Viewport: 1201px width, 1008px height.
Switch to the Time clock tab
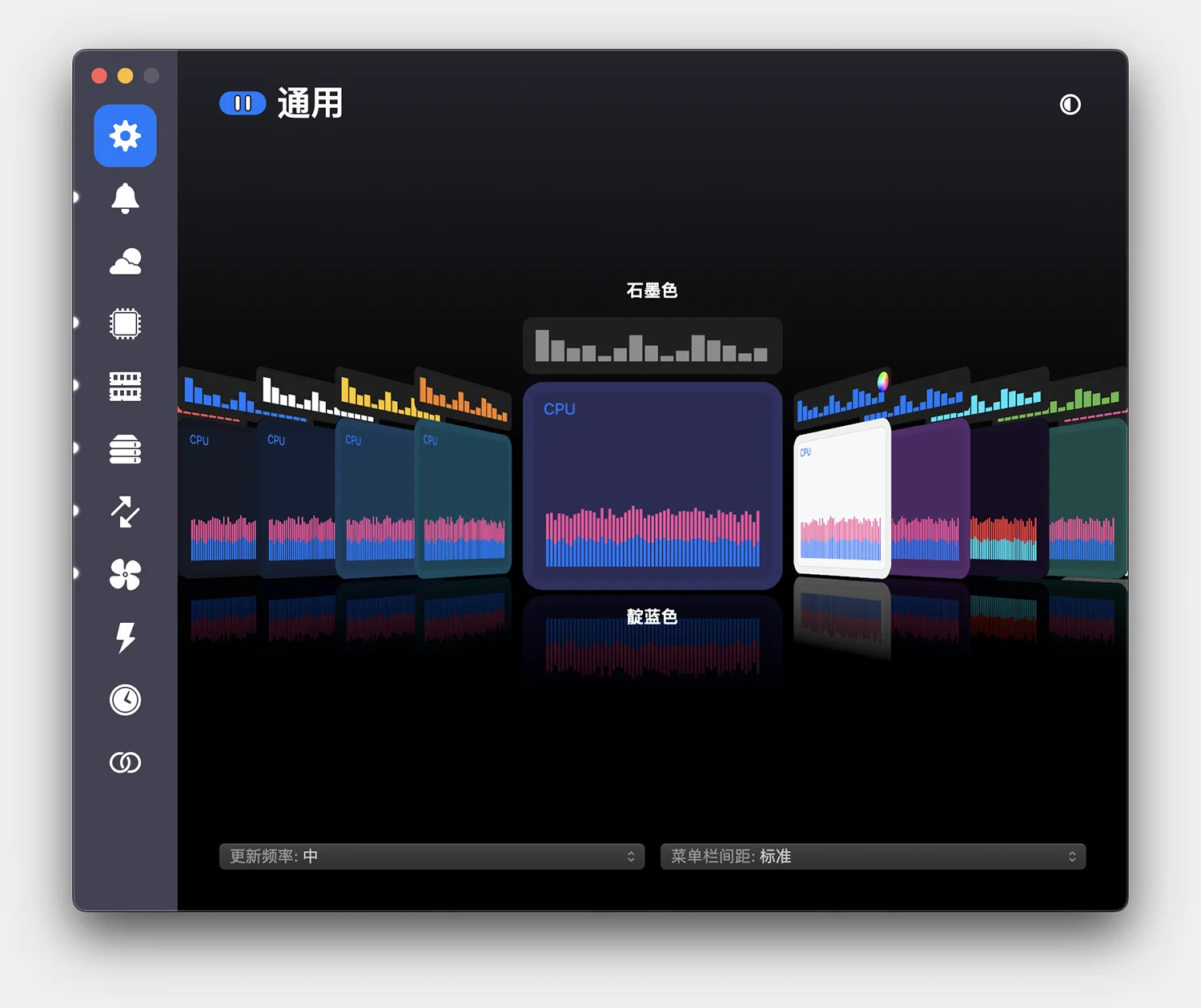[x=125, y=700]
